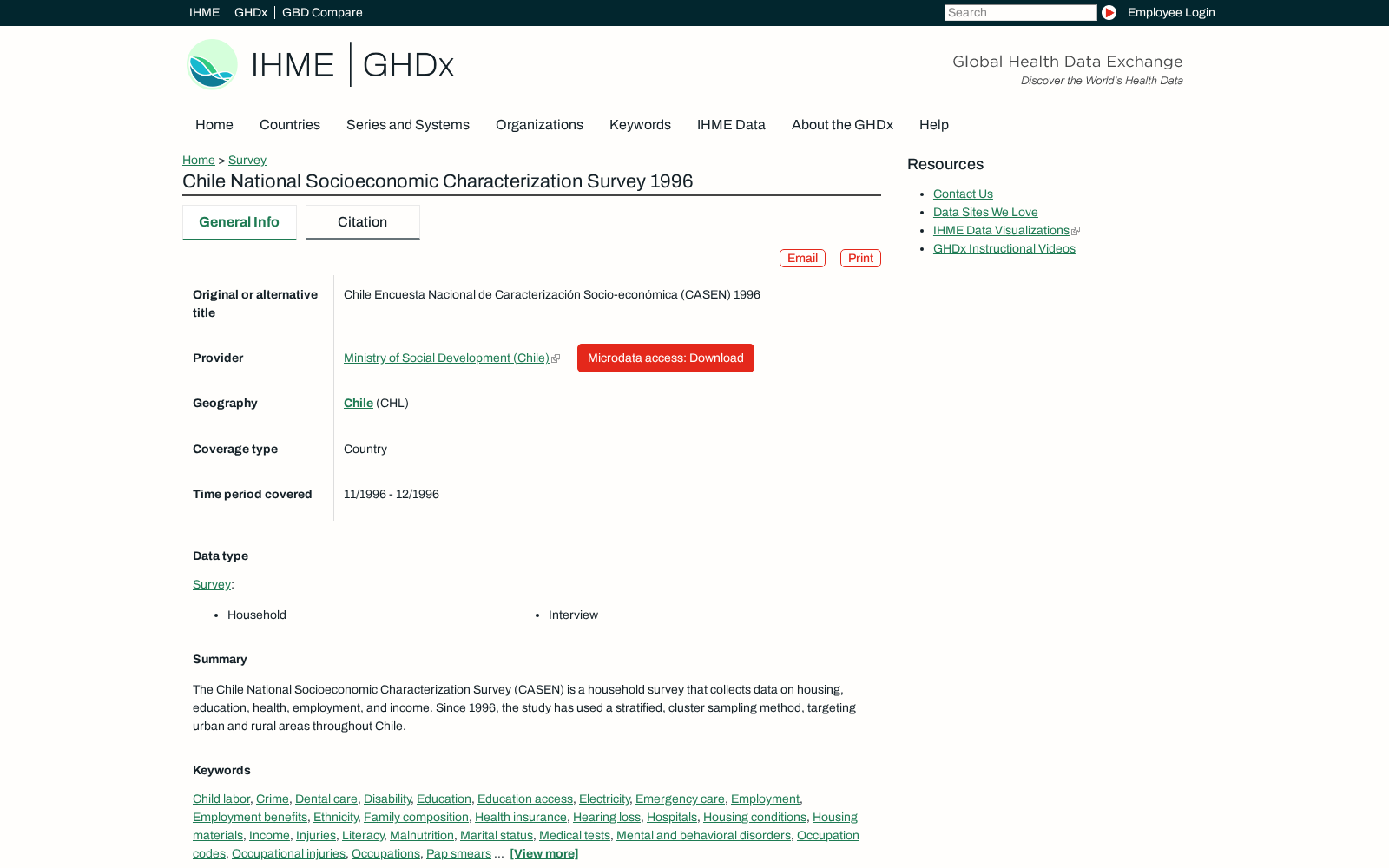Open the Education access keyword
This screenshot has height=868, width=1389.
point(525,799)
